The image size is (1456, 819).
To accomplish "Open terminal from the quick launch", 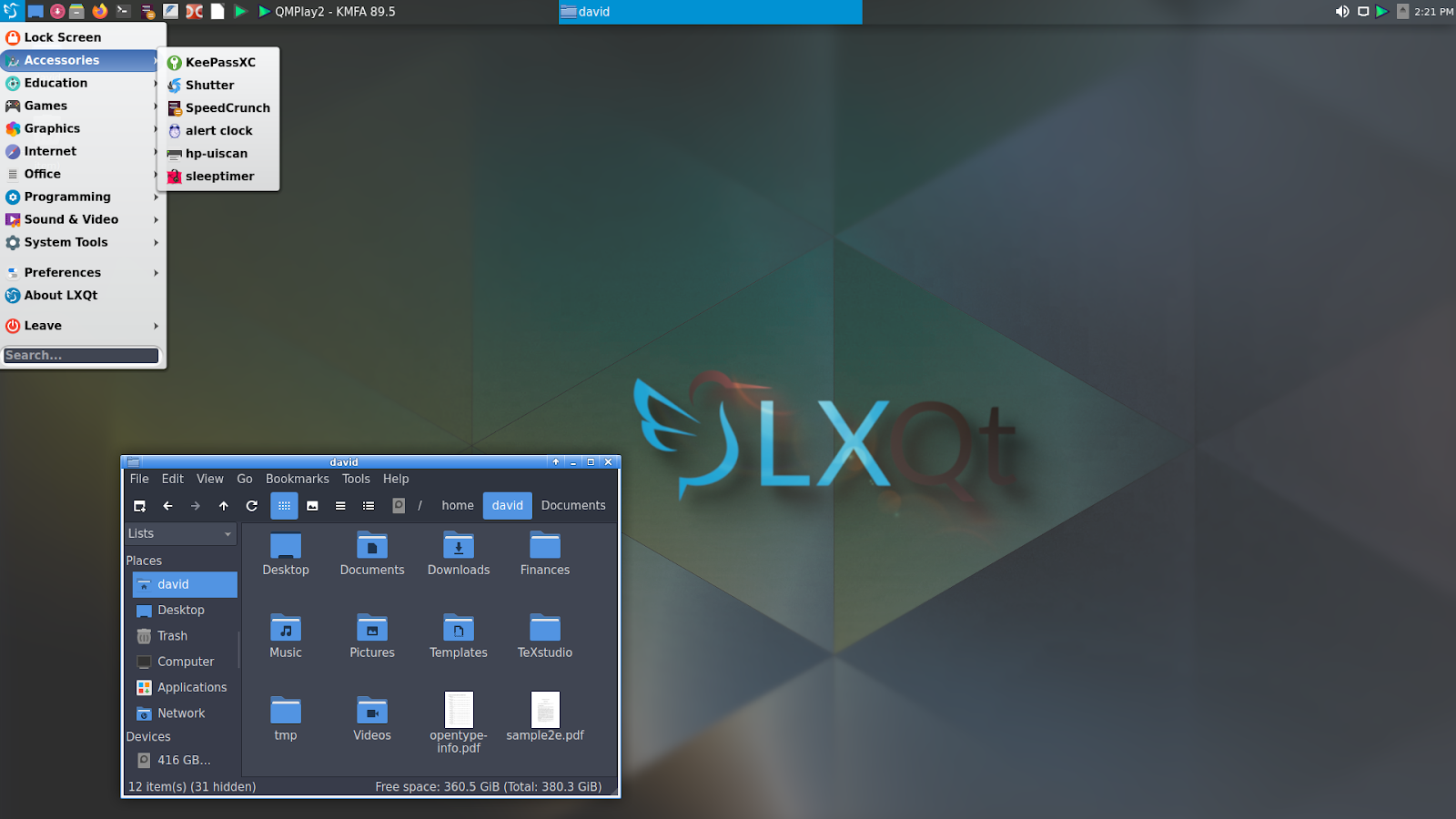I will pyautogui.click(x=123, y=11).
